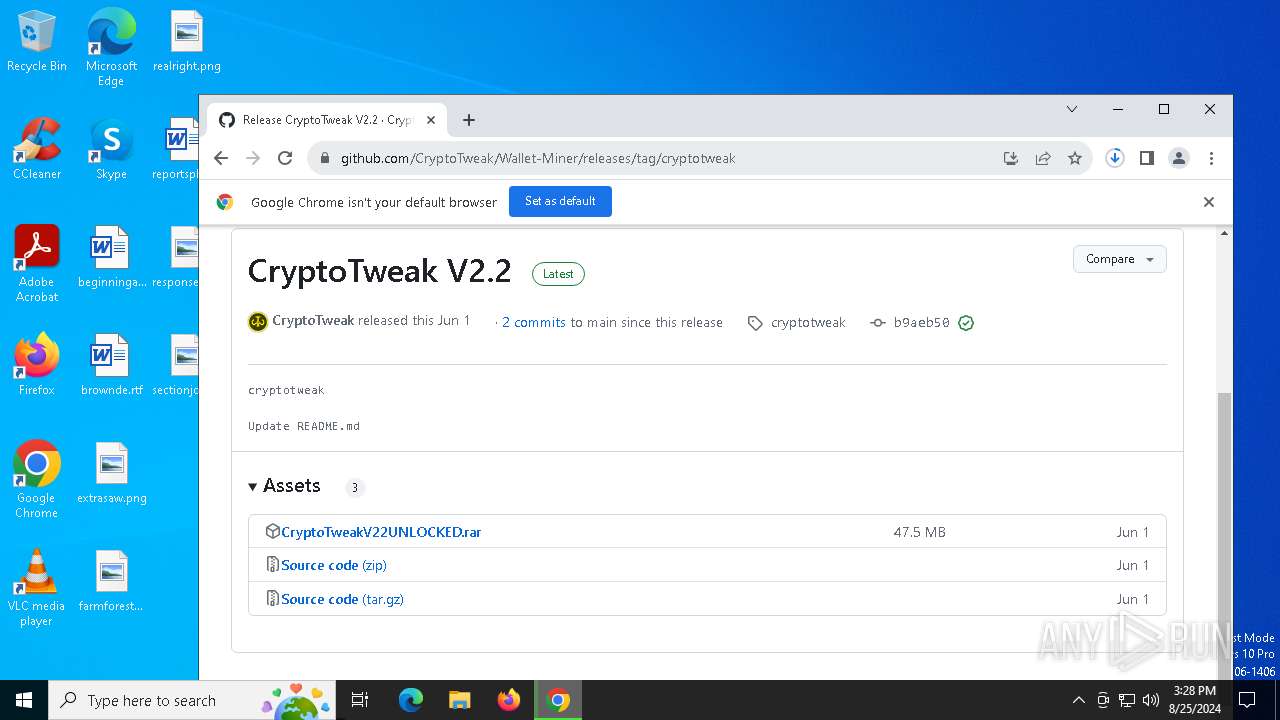Open Chrome three-dot menu
Viewport: 1280px width, 720px height.
pyautogui.click(x=1211, y=158)
